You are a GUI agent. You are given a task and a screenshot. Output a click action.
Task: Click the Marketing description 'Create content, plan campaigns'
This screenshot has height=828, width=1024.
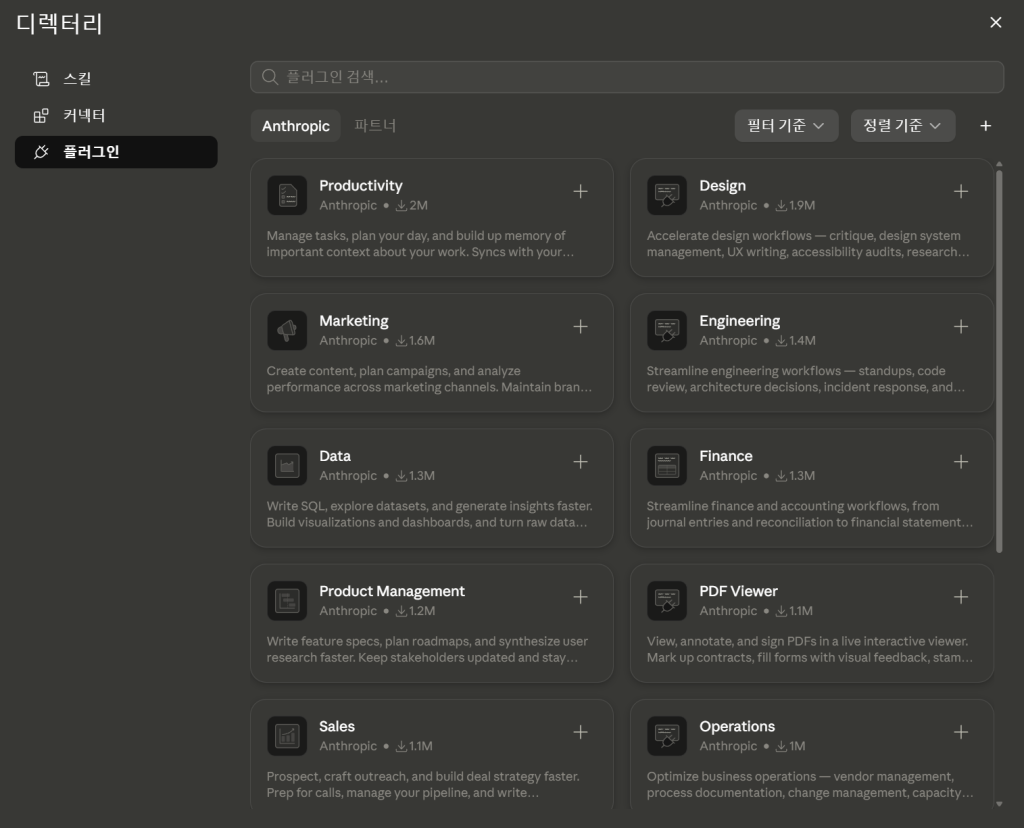coord(429,379)
